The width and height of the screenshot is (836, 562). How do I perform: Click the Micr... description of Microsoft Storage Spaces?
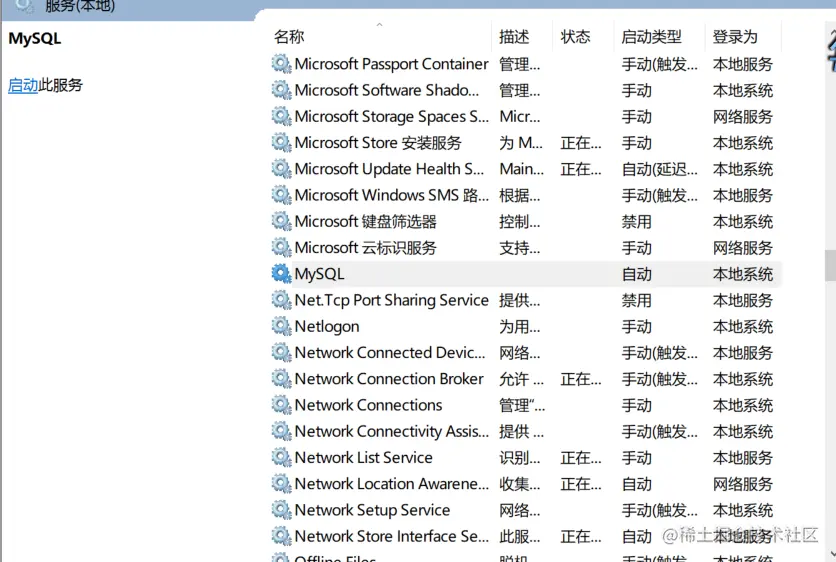click(x=519, y=116)
